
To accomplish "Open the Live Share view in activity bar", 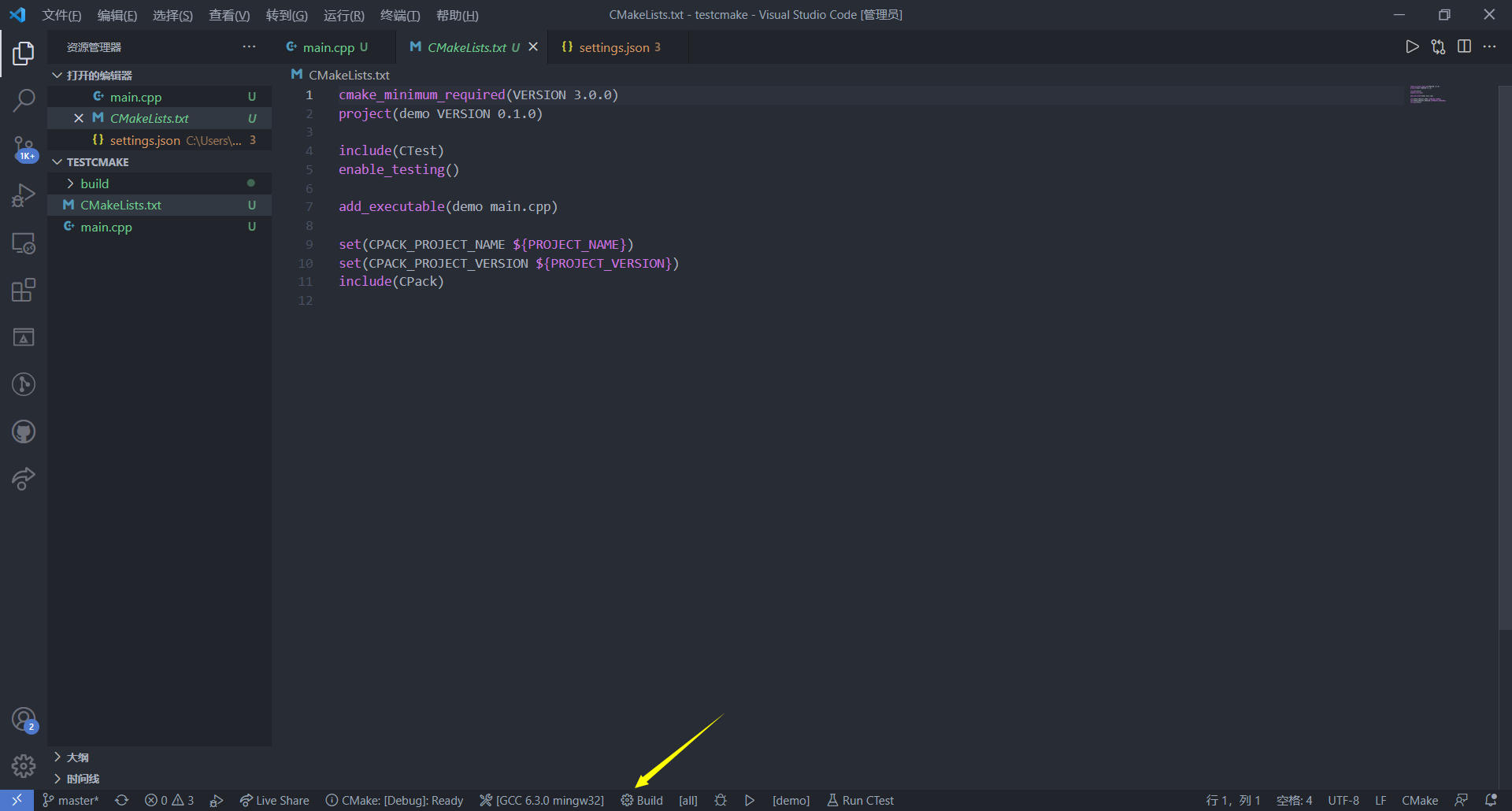I will click(24, 479).
